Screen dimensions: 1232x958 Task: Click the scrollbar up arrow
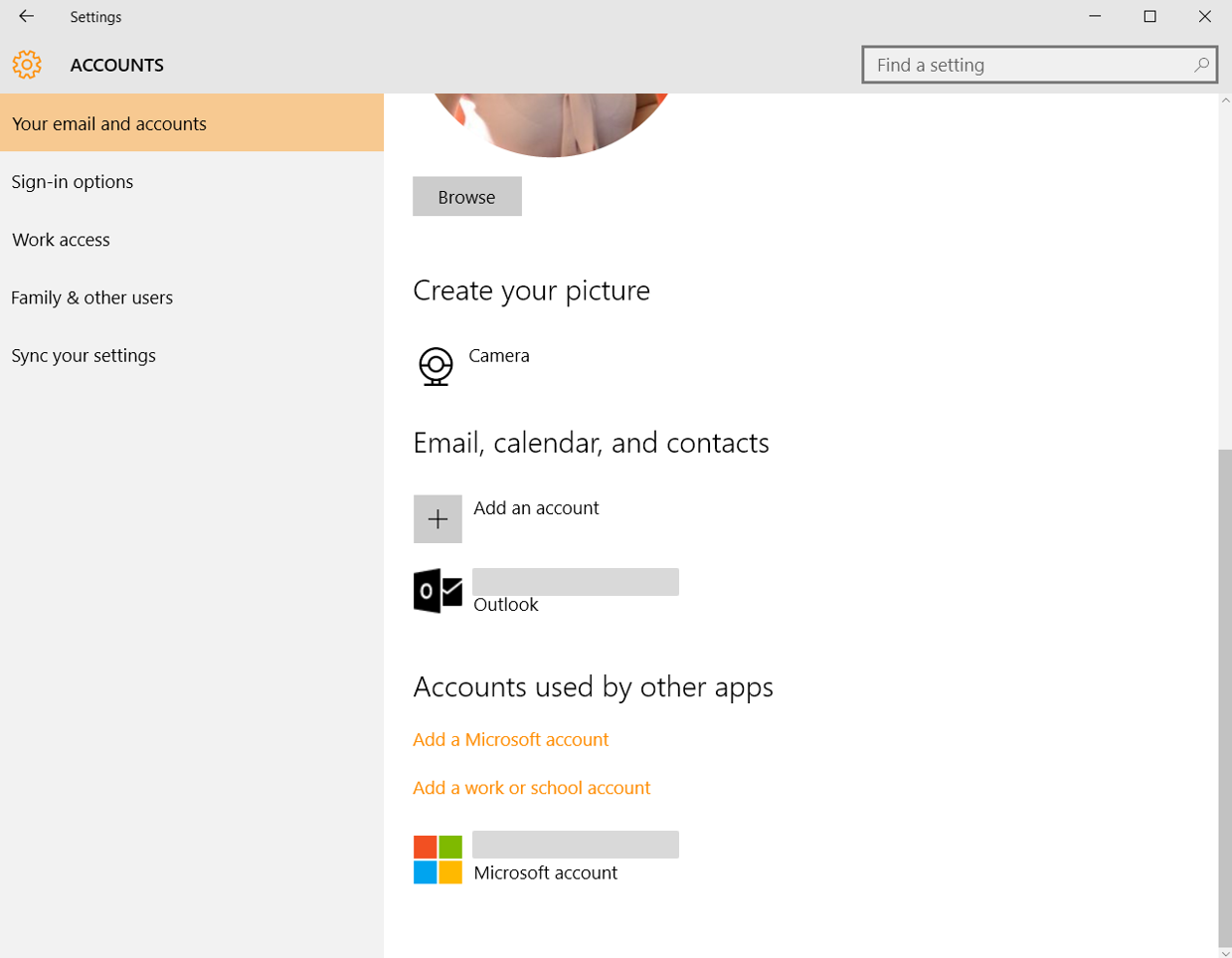(1225, 100)
